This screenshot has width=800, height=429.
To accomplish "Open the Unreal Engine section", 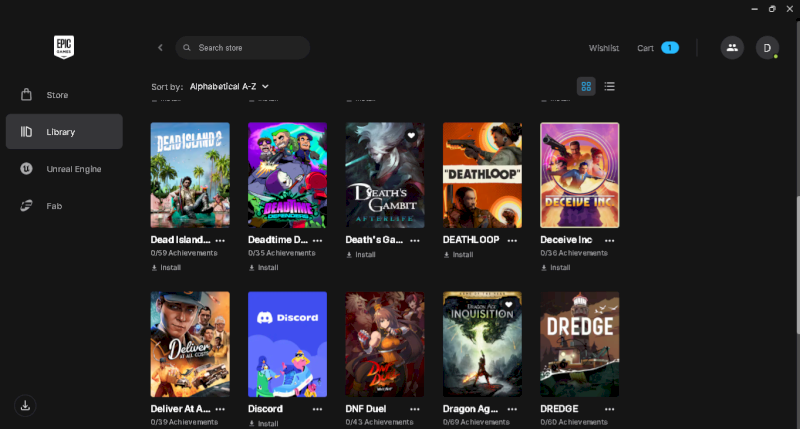I will pyautogui.click(x=64, y=169).
